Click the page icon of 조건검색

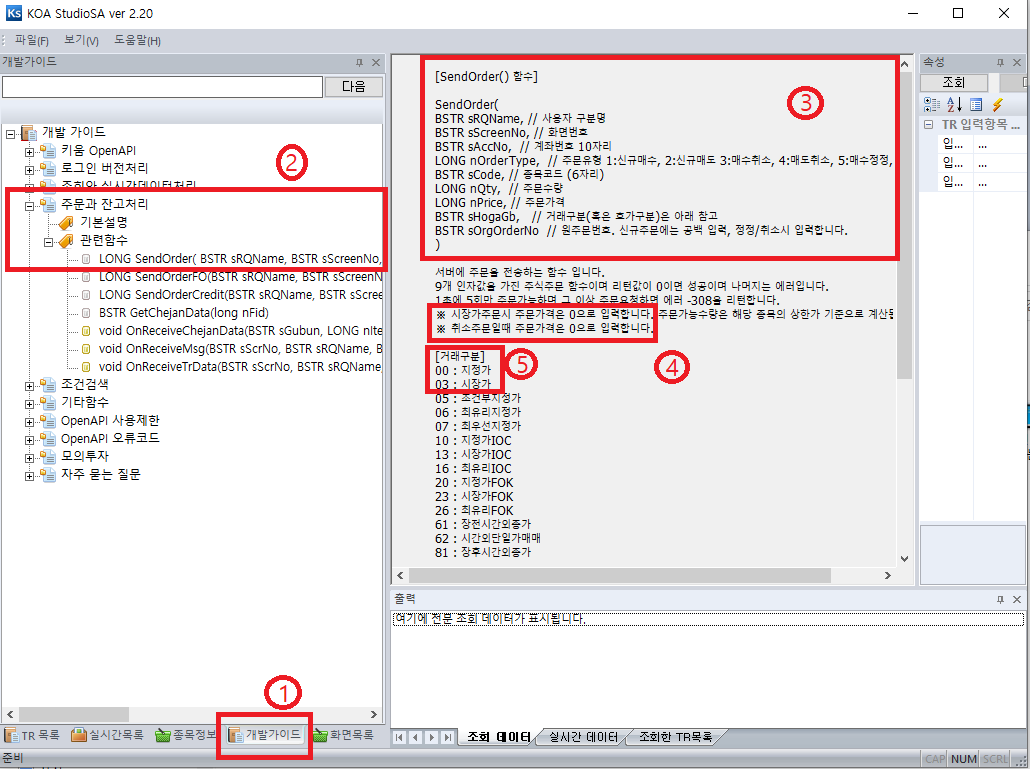[48, 385]
